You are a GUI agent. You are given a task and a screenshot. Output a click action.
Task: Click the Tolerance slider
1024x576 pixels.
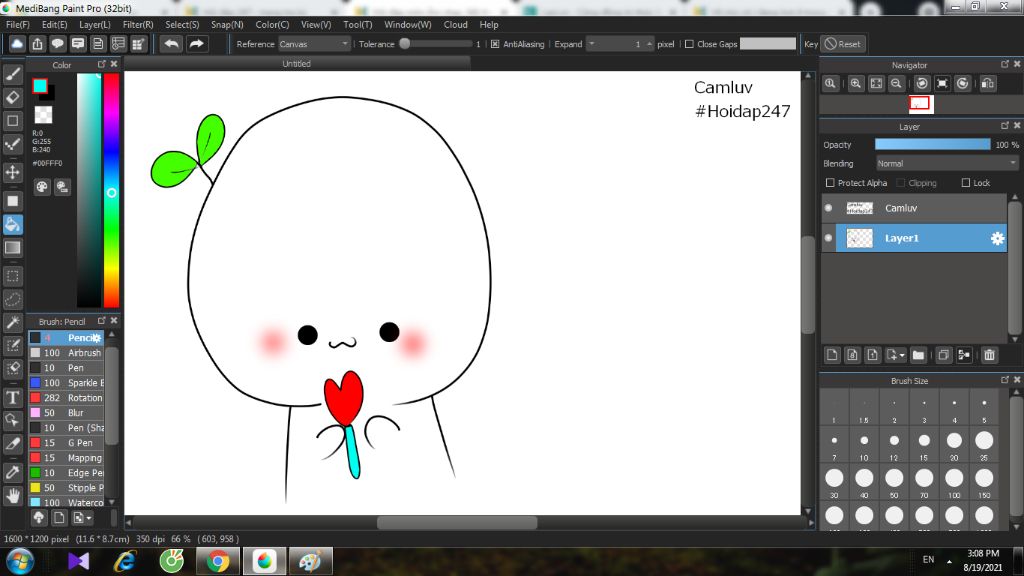[x=436, y=44]
